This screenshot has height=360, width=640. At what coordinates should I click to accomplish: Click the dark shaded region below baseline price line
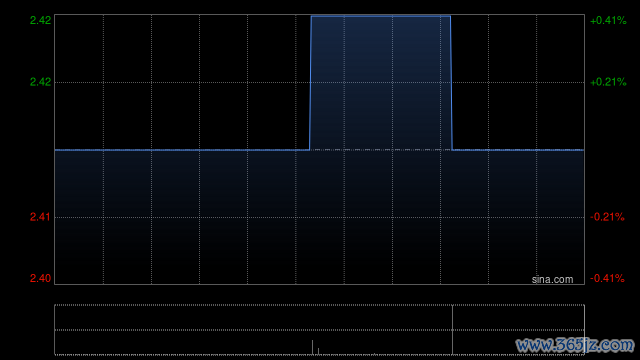319,217
